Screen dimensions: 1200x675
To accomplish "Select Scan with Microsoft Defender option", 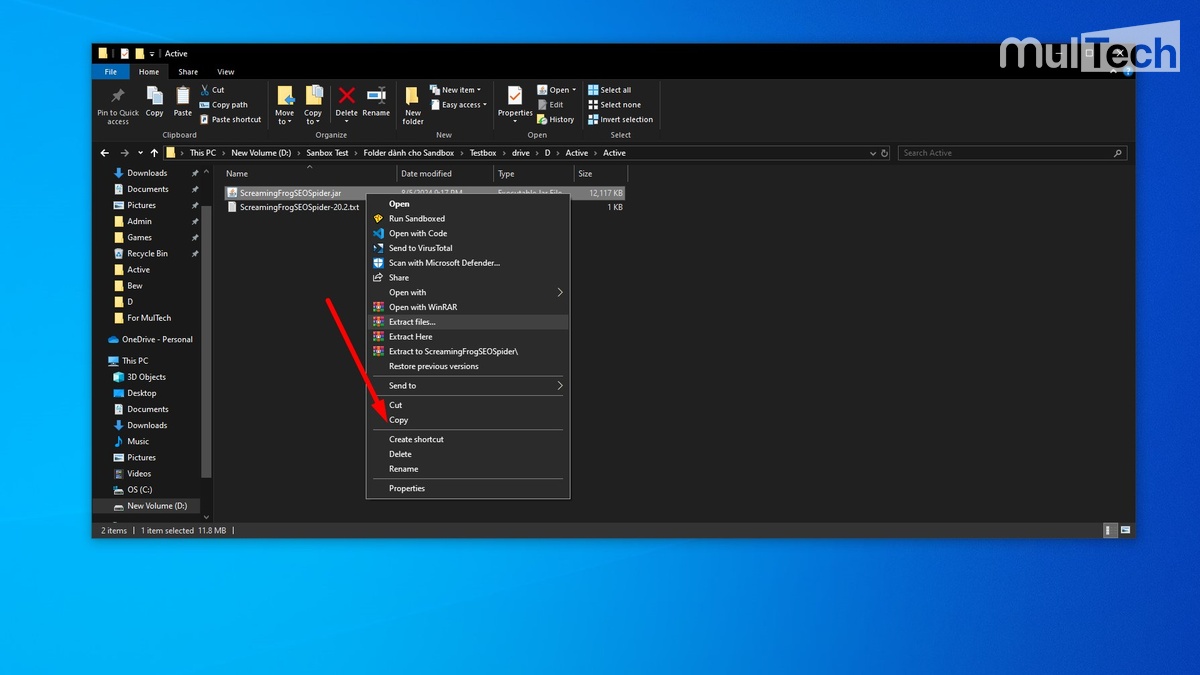I will (x=444, y=263).
